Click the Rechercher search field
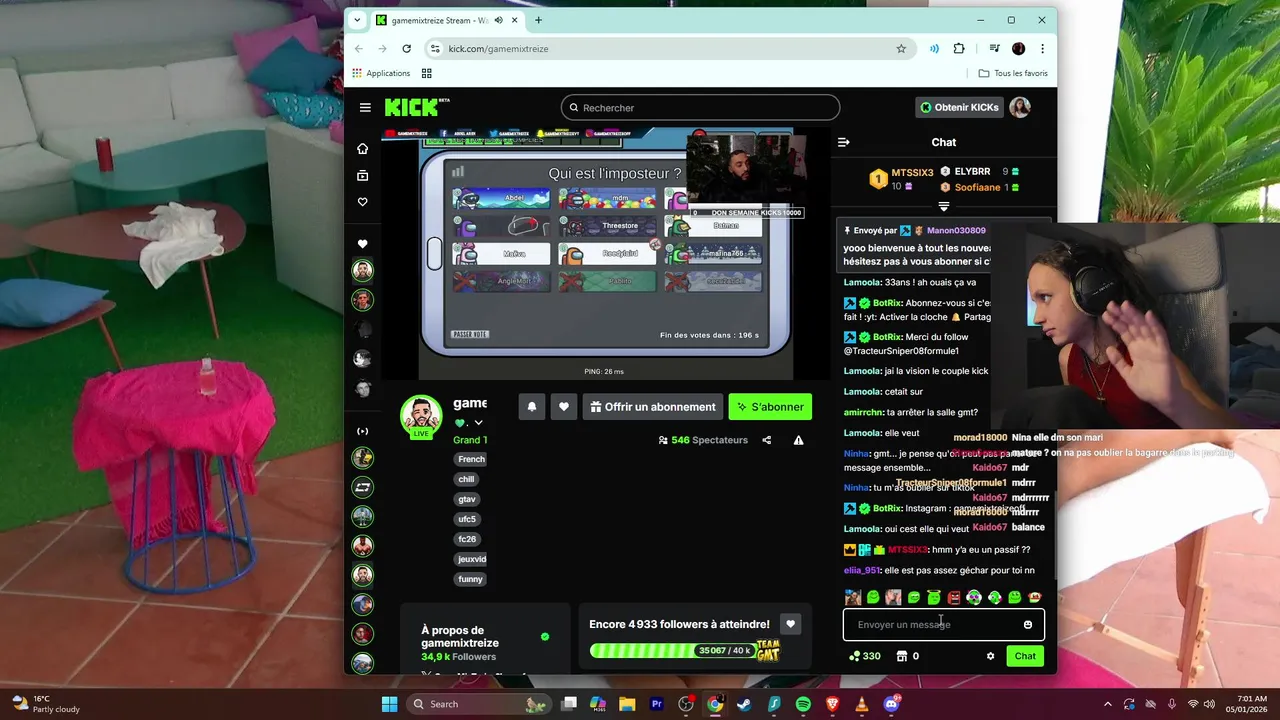1280x720 pixels. [700, 107]
